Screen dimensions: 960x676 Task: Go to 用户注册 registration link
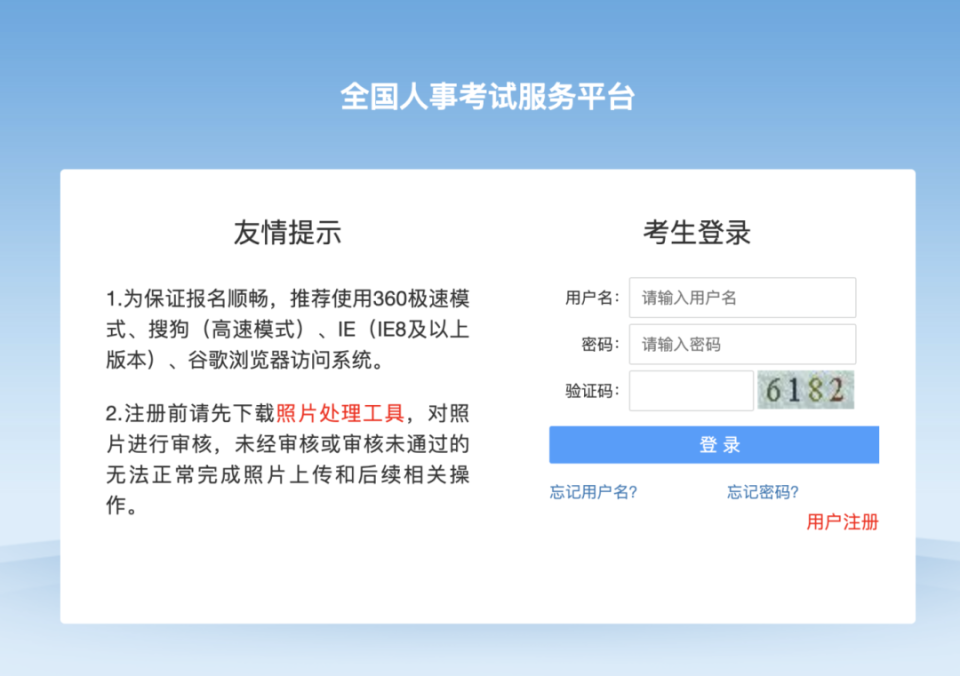(842, 522)
